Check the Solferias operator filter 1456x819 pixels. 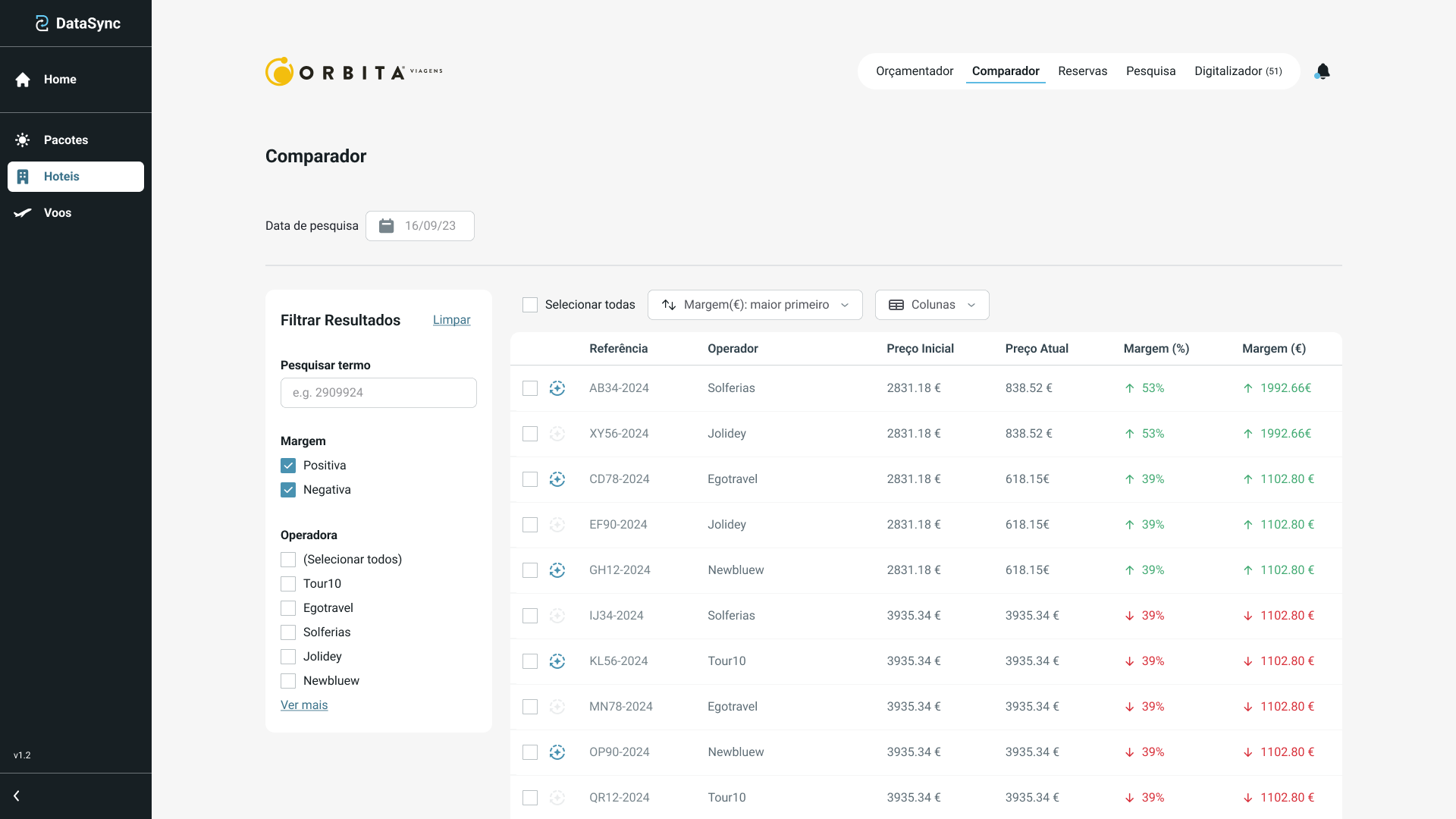[288, 632]
